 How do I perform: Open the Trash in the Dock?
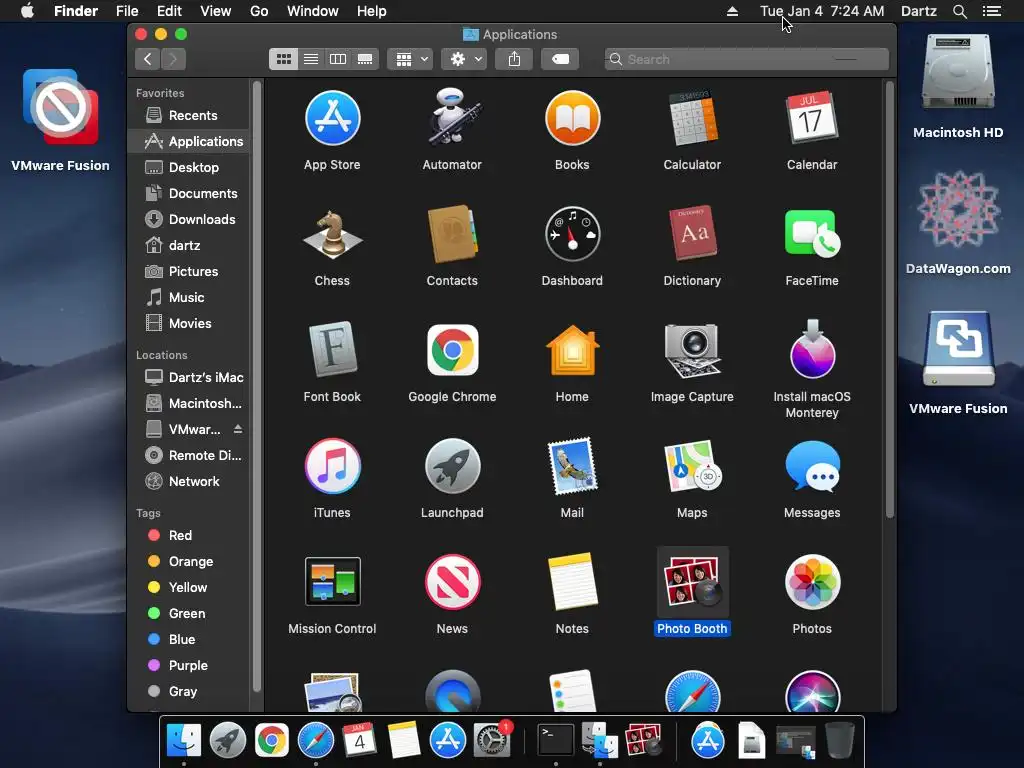tap(840, 741)
